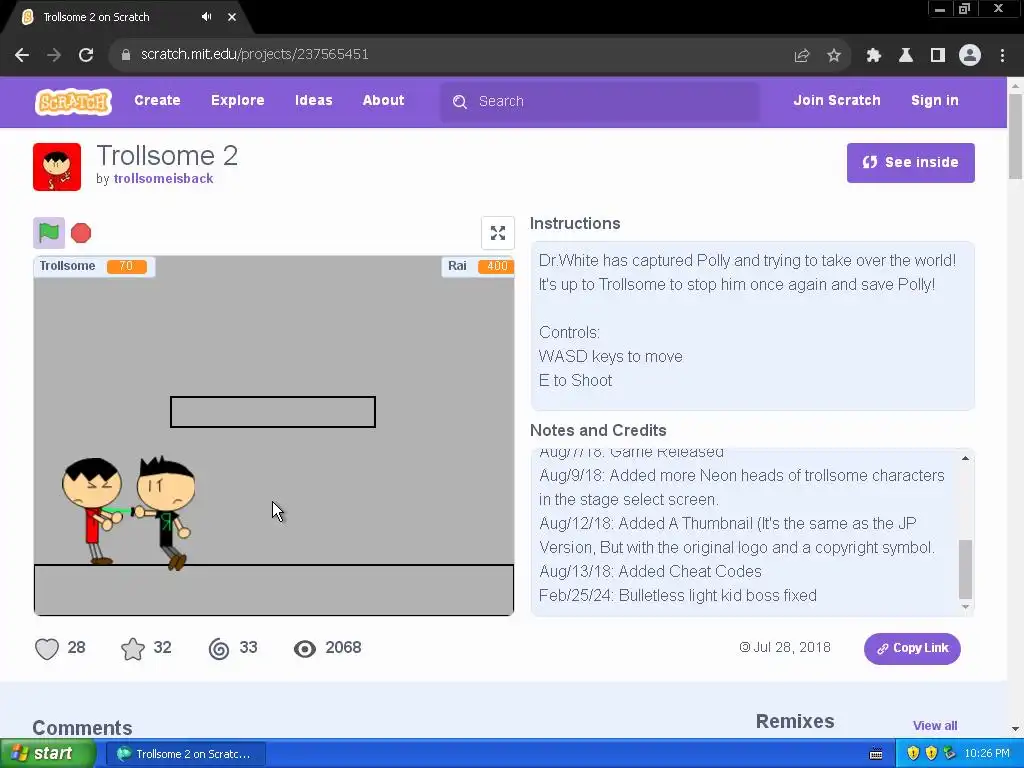Click the on-screen keyboard tray icon
Image resolution: width=1024 pixels, height=768 pixels.
tap(876, 754)
